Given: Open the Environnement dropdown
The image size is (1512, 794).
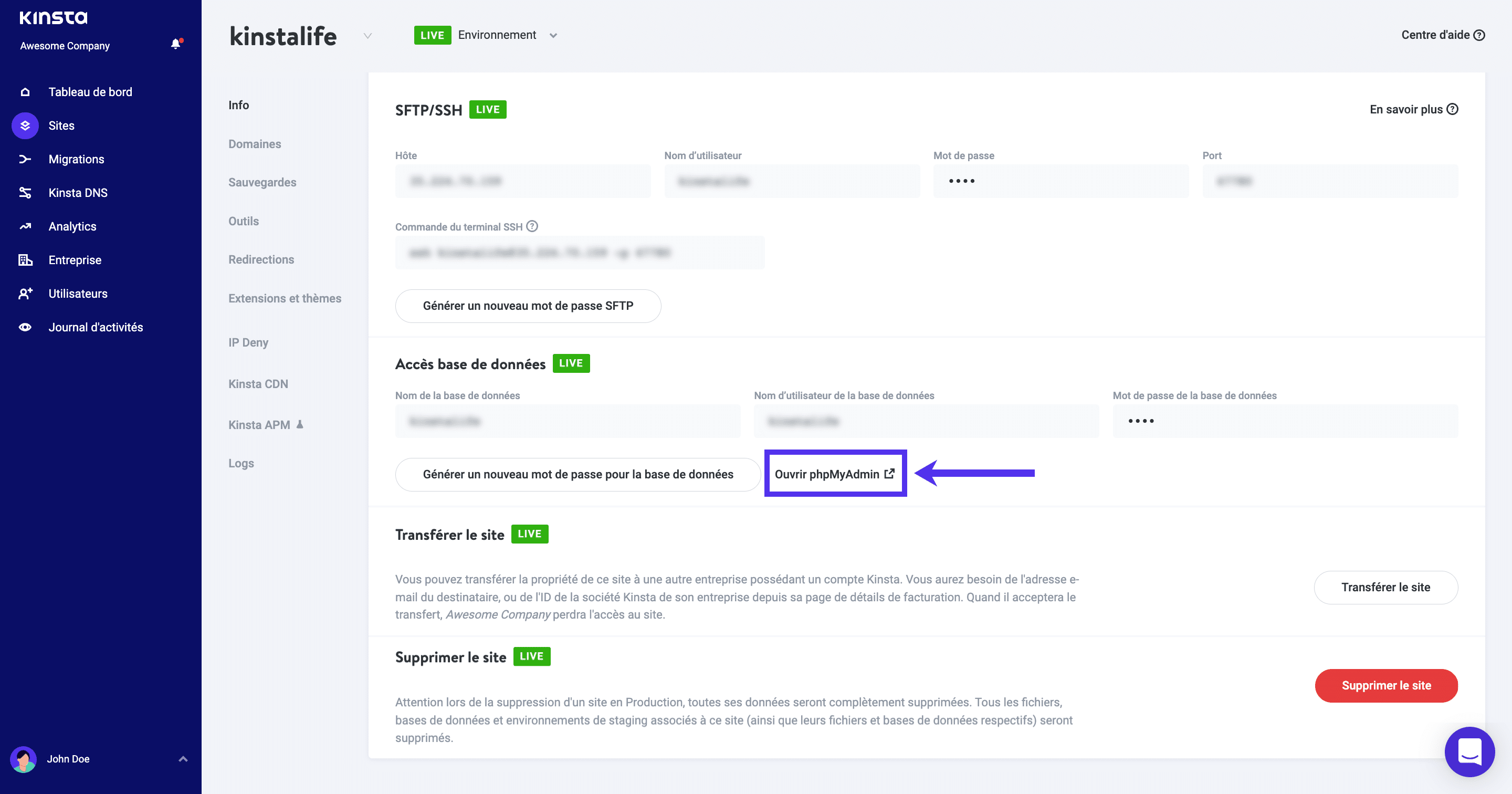Looking at the screenshot, I should click(552, 35).
